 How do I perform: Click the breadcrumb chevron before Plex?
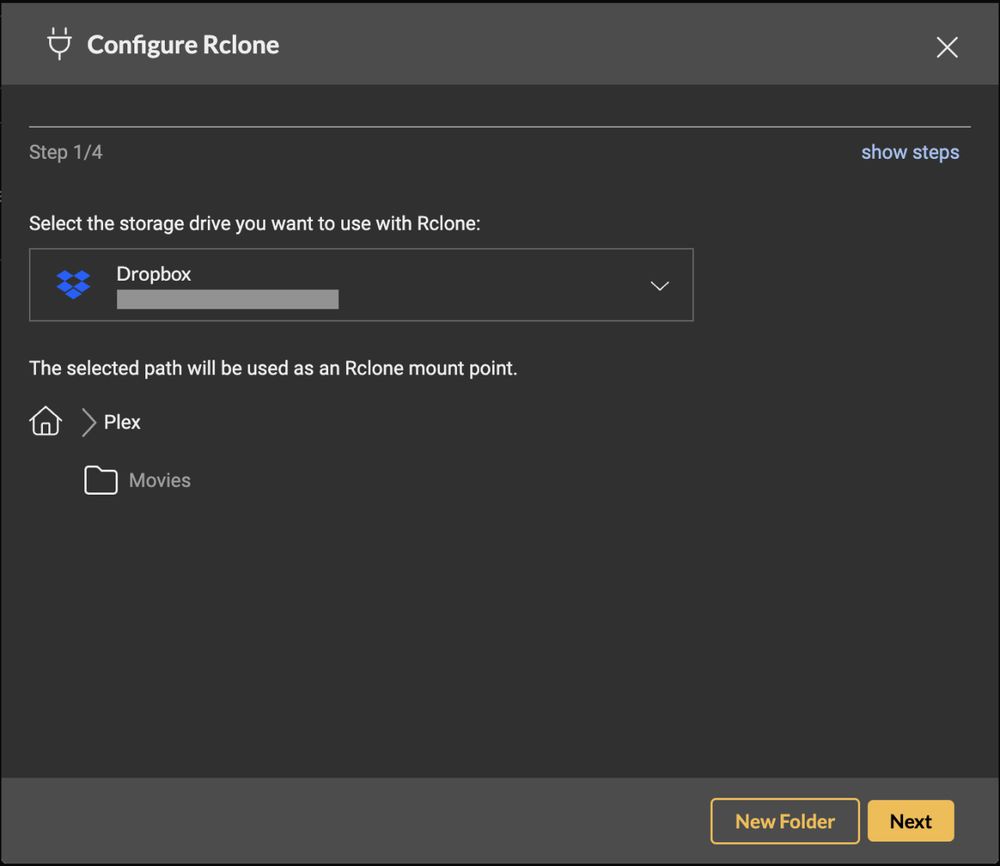coord(89,422)
